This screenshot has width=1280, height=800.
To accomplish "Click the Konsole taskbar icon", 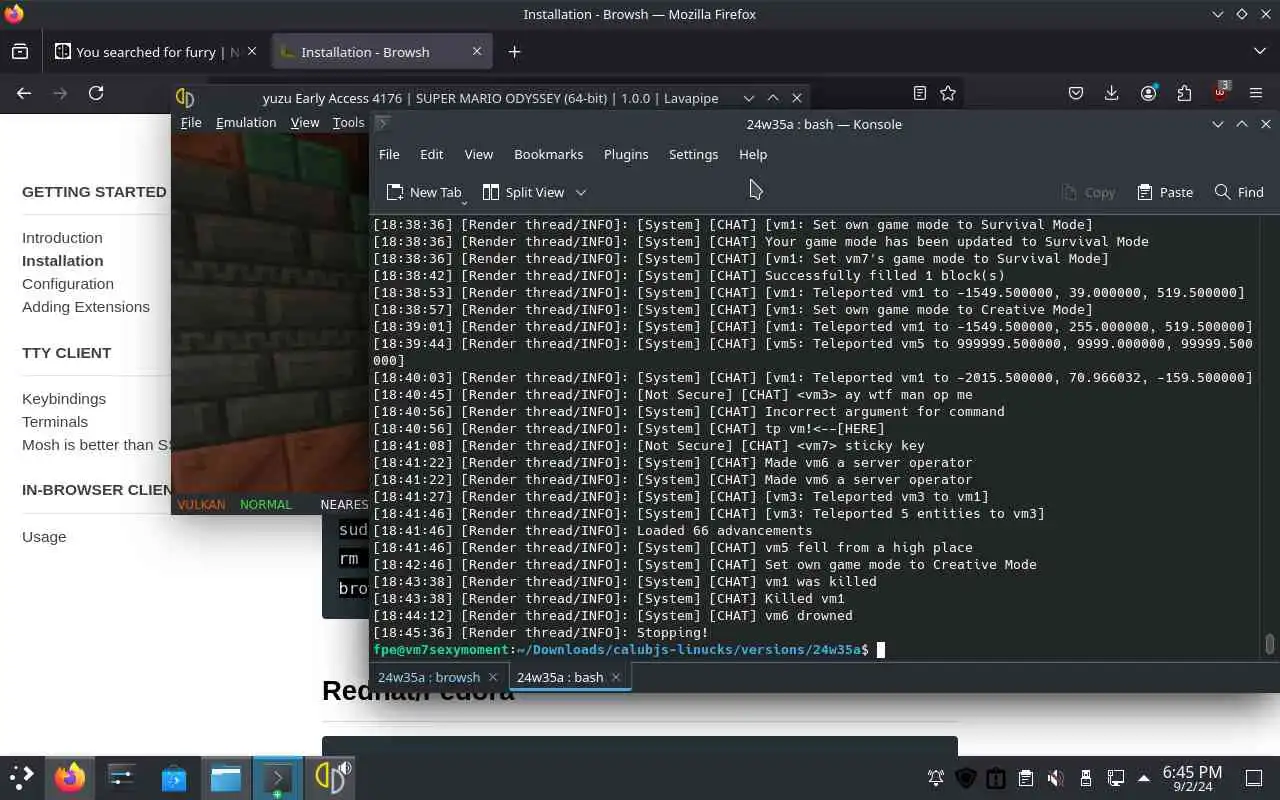I will pyautogui.click(x=277, y=777).
